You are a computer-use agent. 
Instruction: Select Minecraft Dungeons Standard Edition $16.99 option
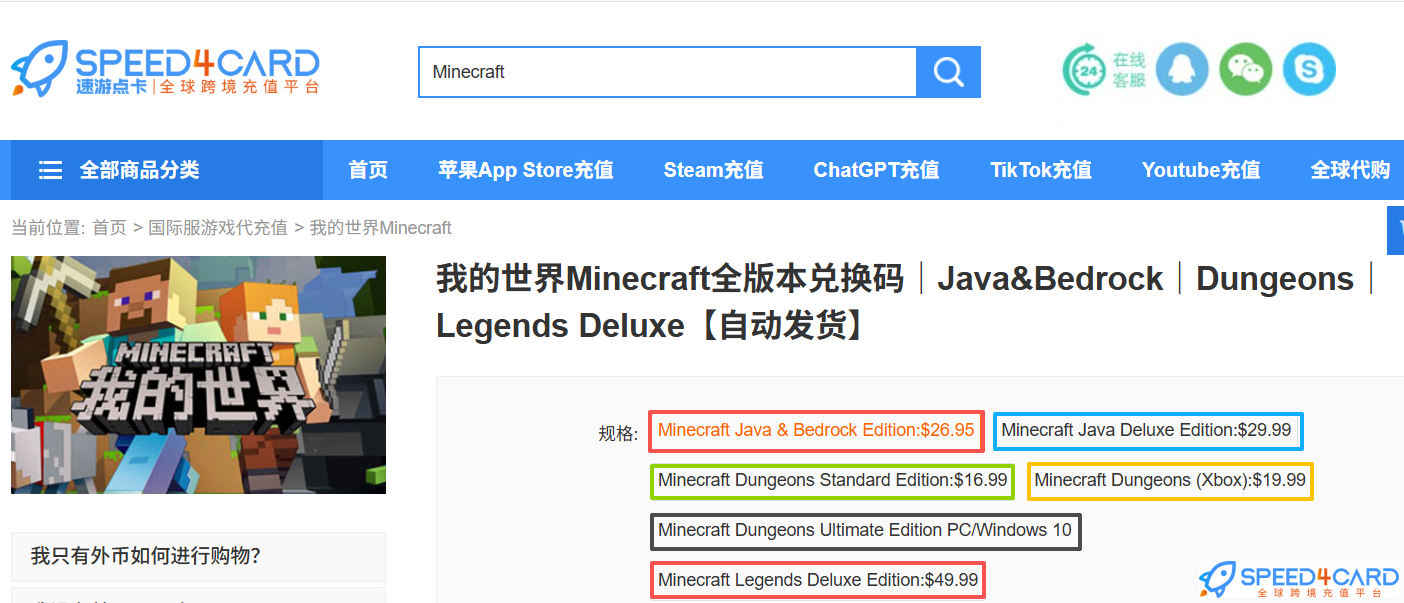[x=832, y=481]
